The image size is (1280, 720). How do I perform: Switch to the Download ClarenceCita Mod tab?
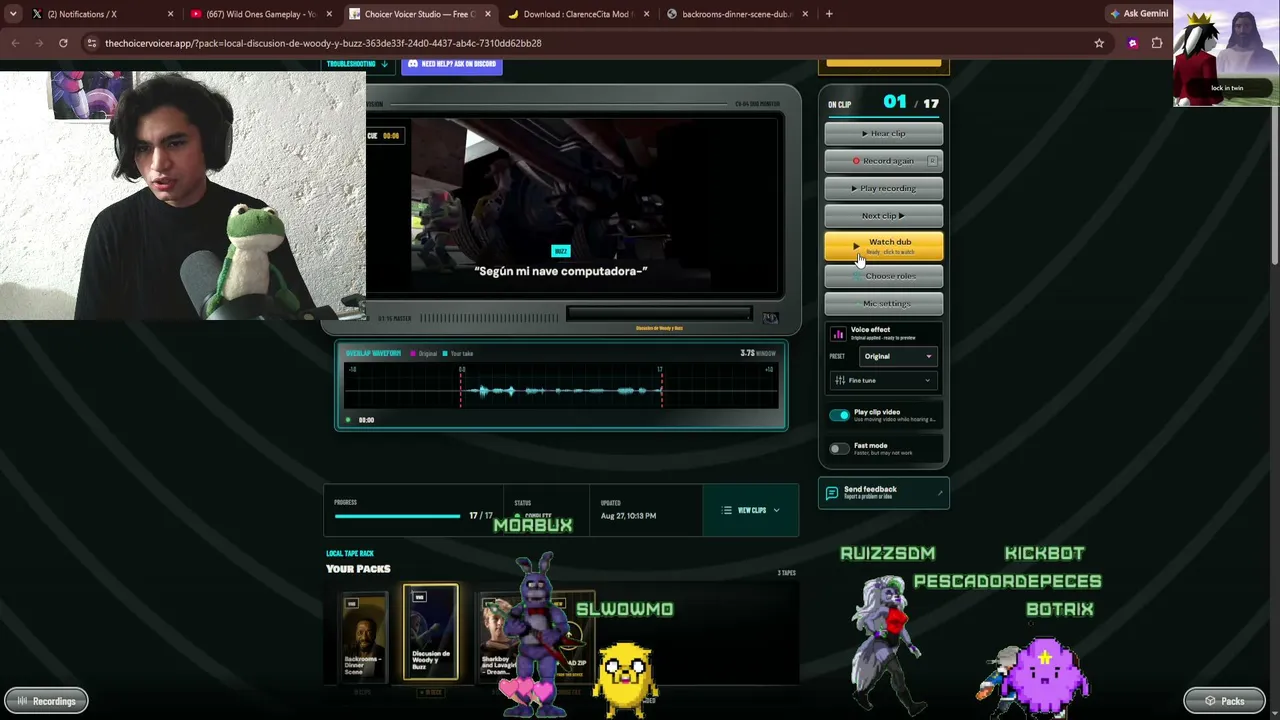(580, 14)
